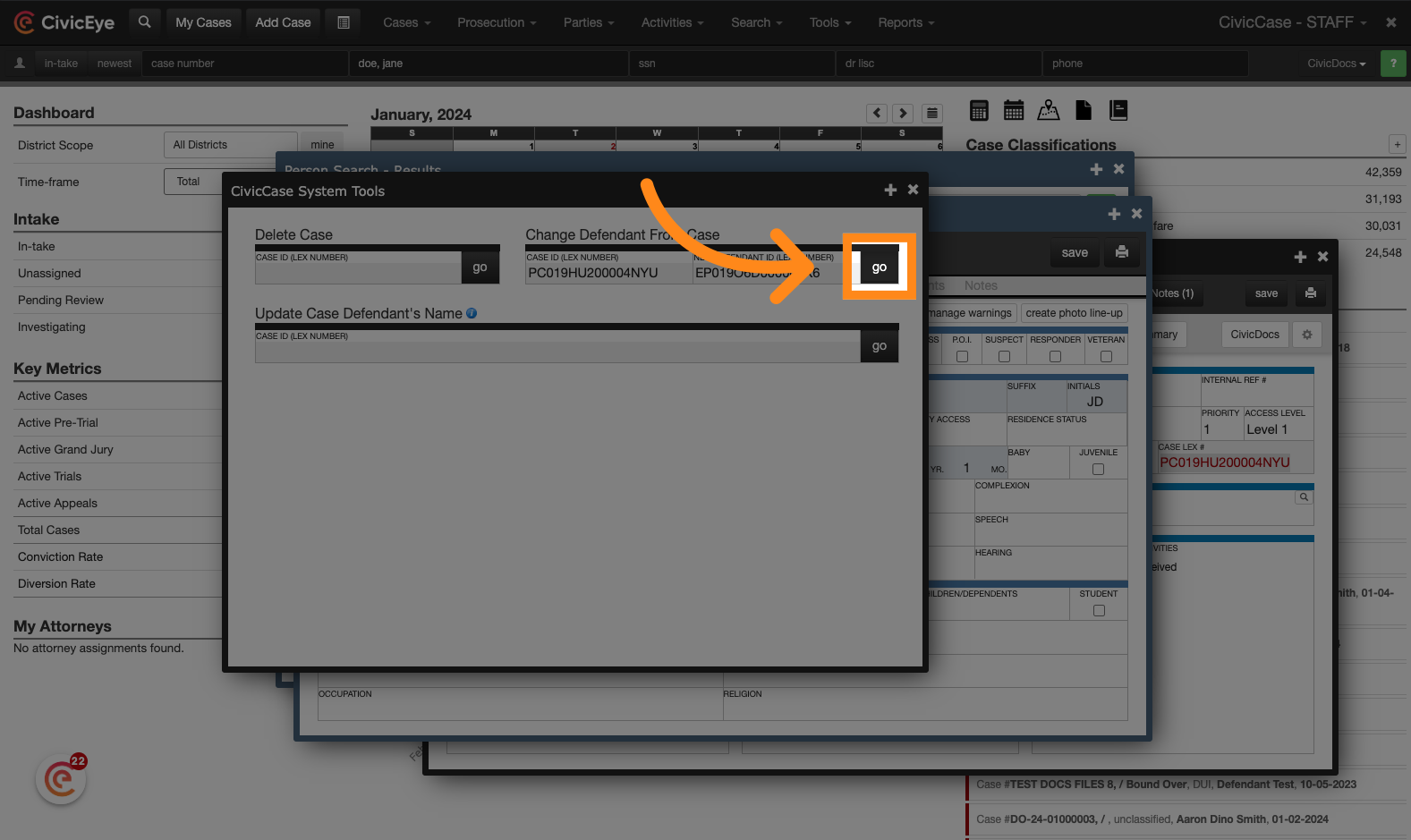The height and width of the screenshot is (840, 1411).
Task: Expand the case window with plus icon
Action: click(x=1301, y=257)
